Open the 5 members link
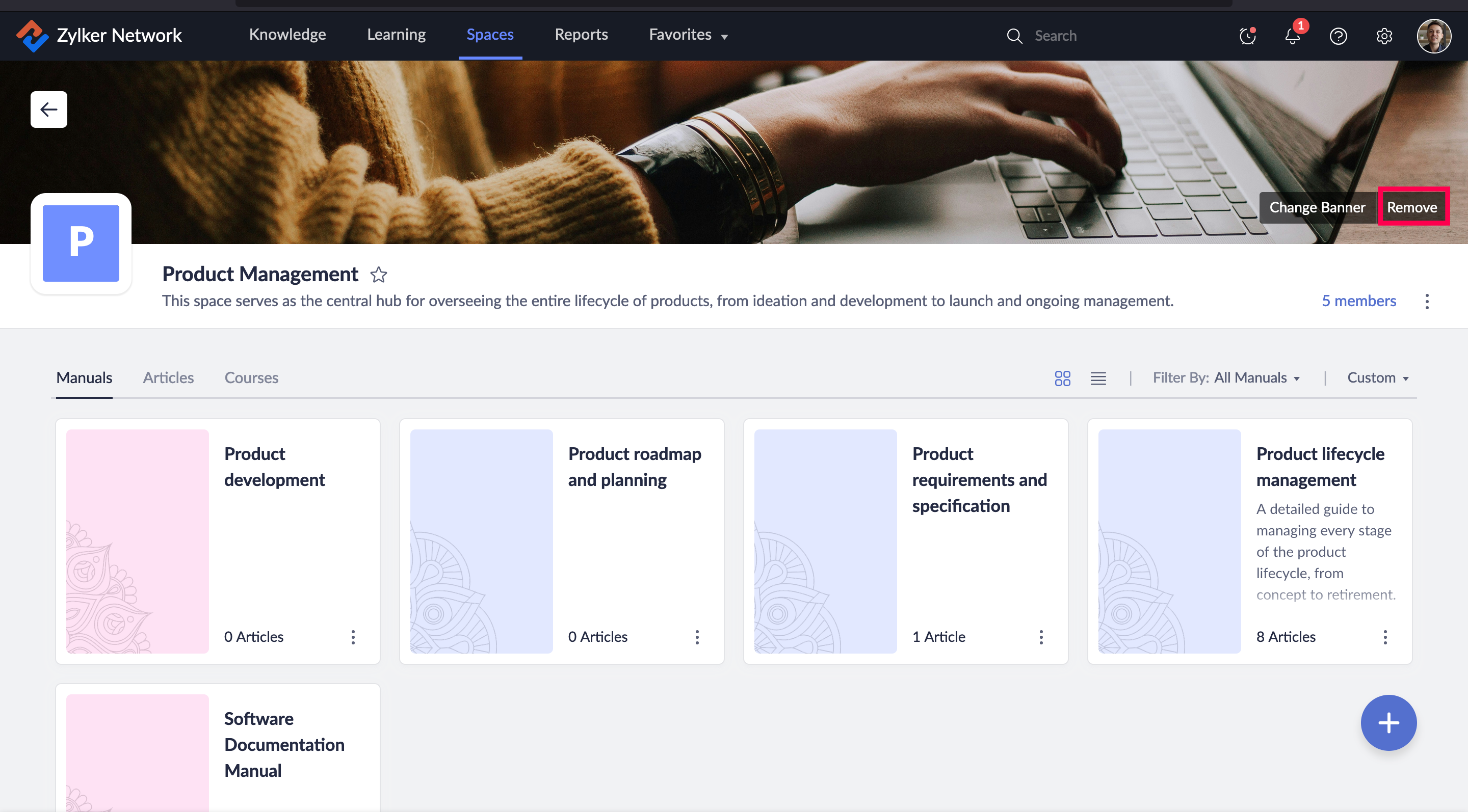Screen dimensions: 1468x812 click(1358, 301)
